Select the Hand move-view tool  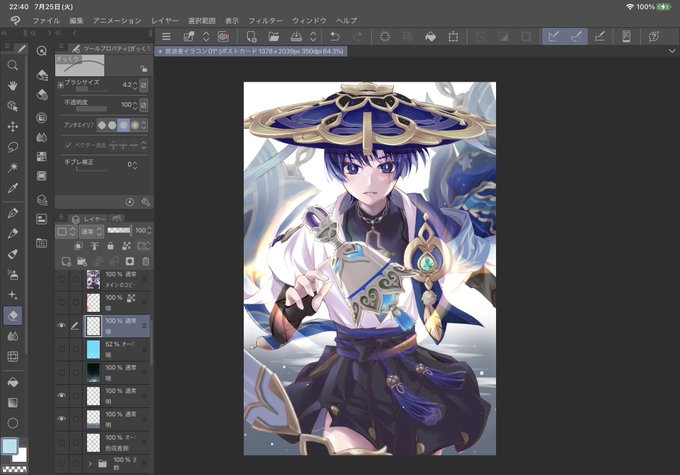[13, 86]
